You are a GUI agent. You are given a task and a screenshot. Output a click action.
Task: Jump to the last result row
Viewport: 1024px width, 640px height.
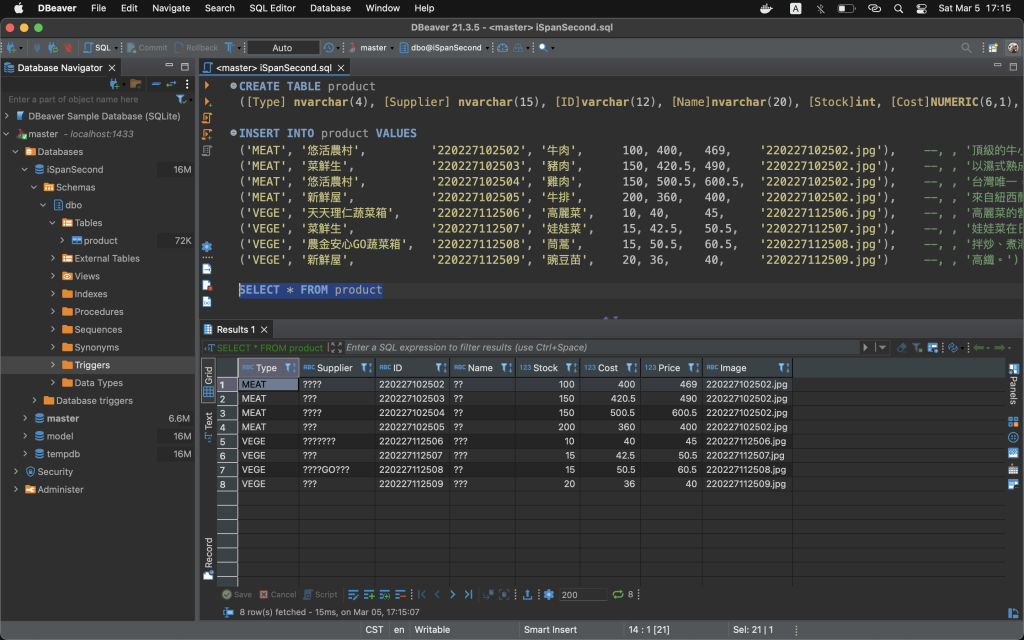click(x=468, y=594)
